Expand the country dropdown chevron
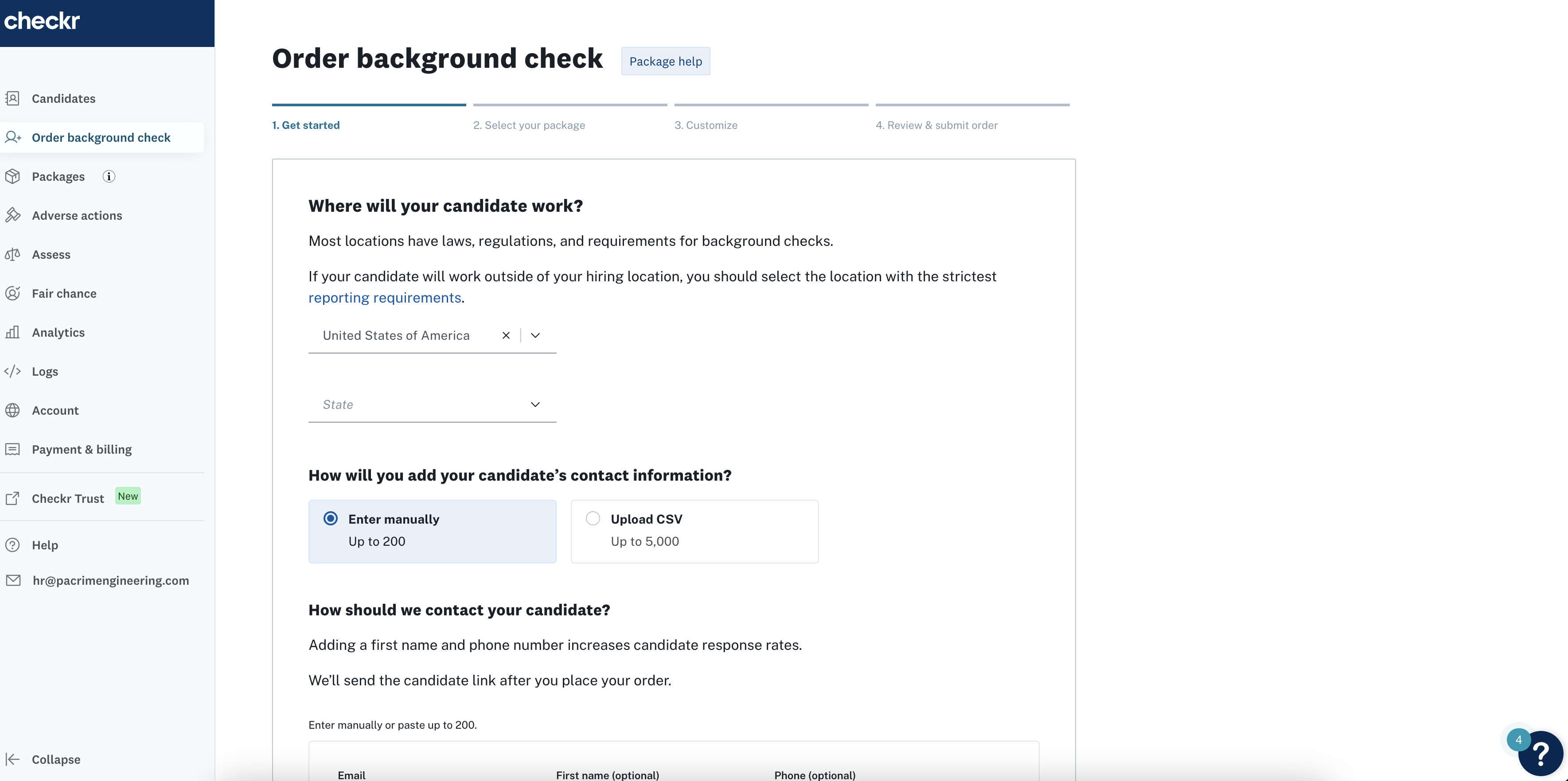Image resolution: width=1568 pixels, height=781 pixels. (x=535, y=335)
